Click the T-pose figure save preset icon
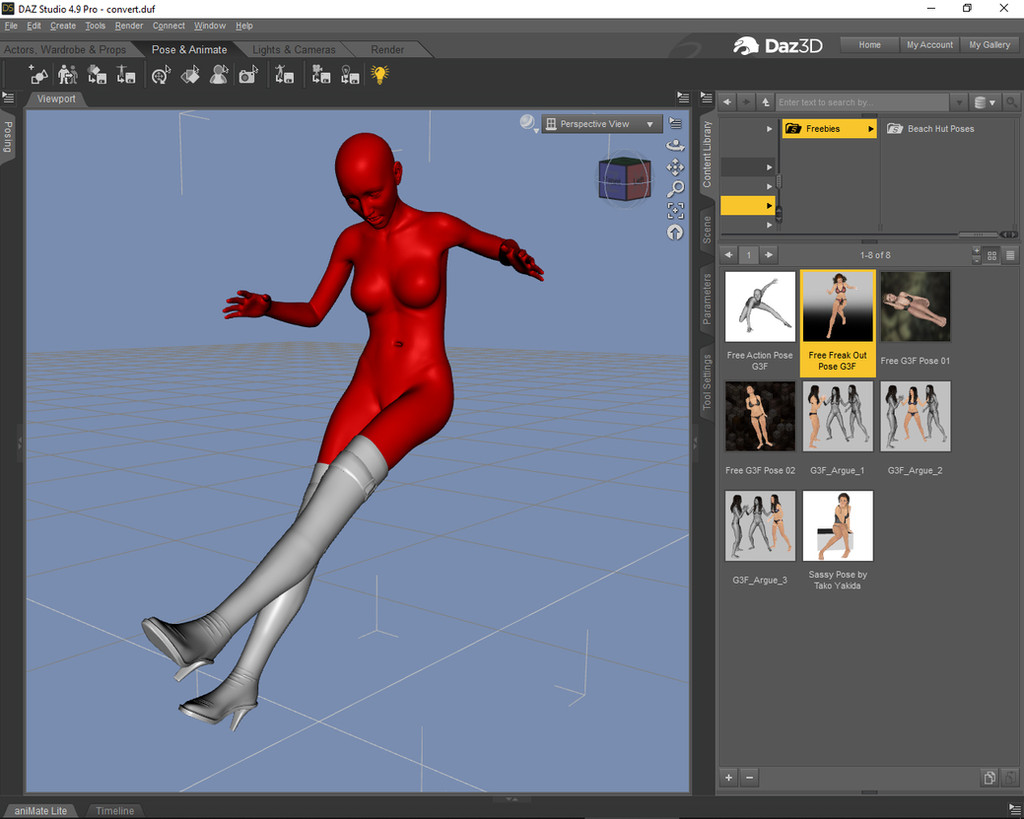This screenshot has width=1024, height=819. pos(125,75)
